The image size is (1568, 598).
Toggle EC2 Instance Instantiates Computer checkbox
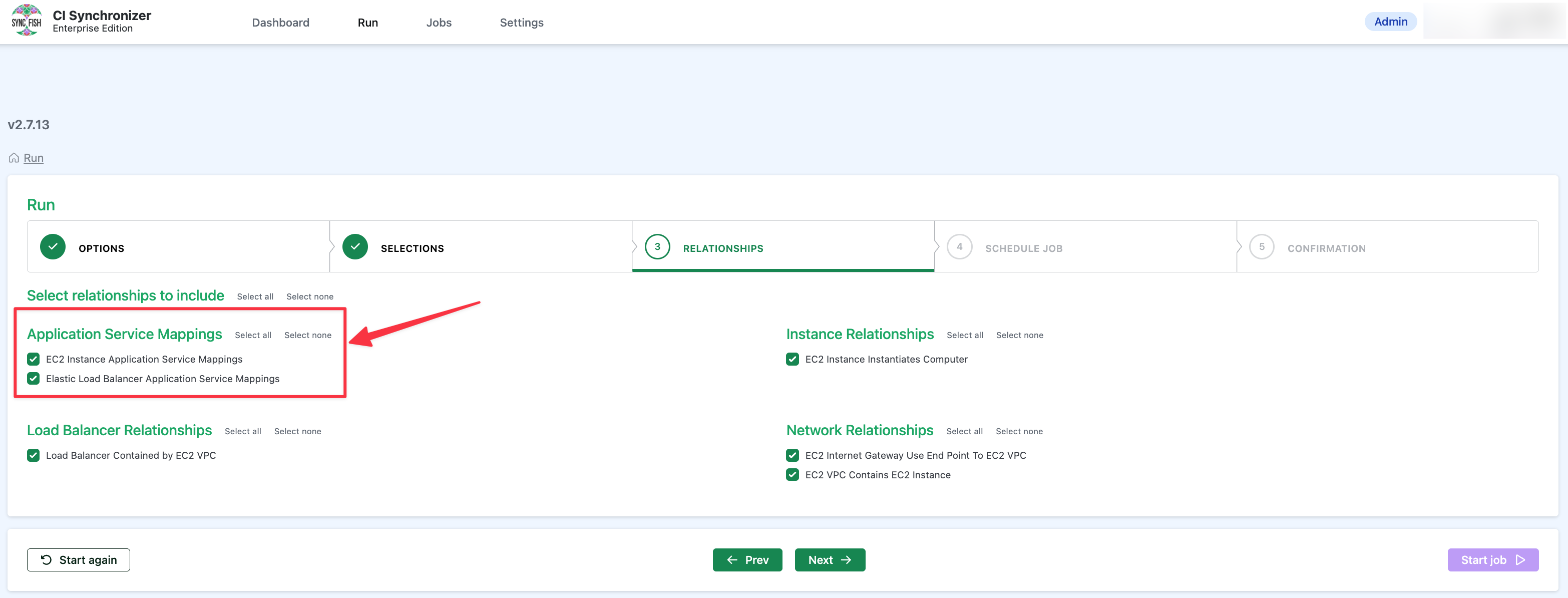793,359
